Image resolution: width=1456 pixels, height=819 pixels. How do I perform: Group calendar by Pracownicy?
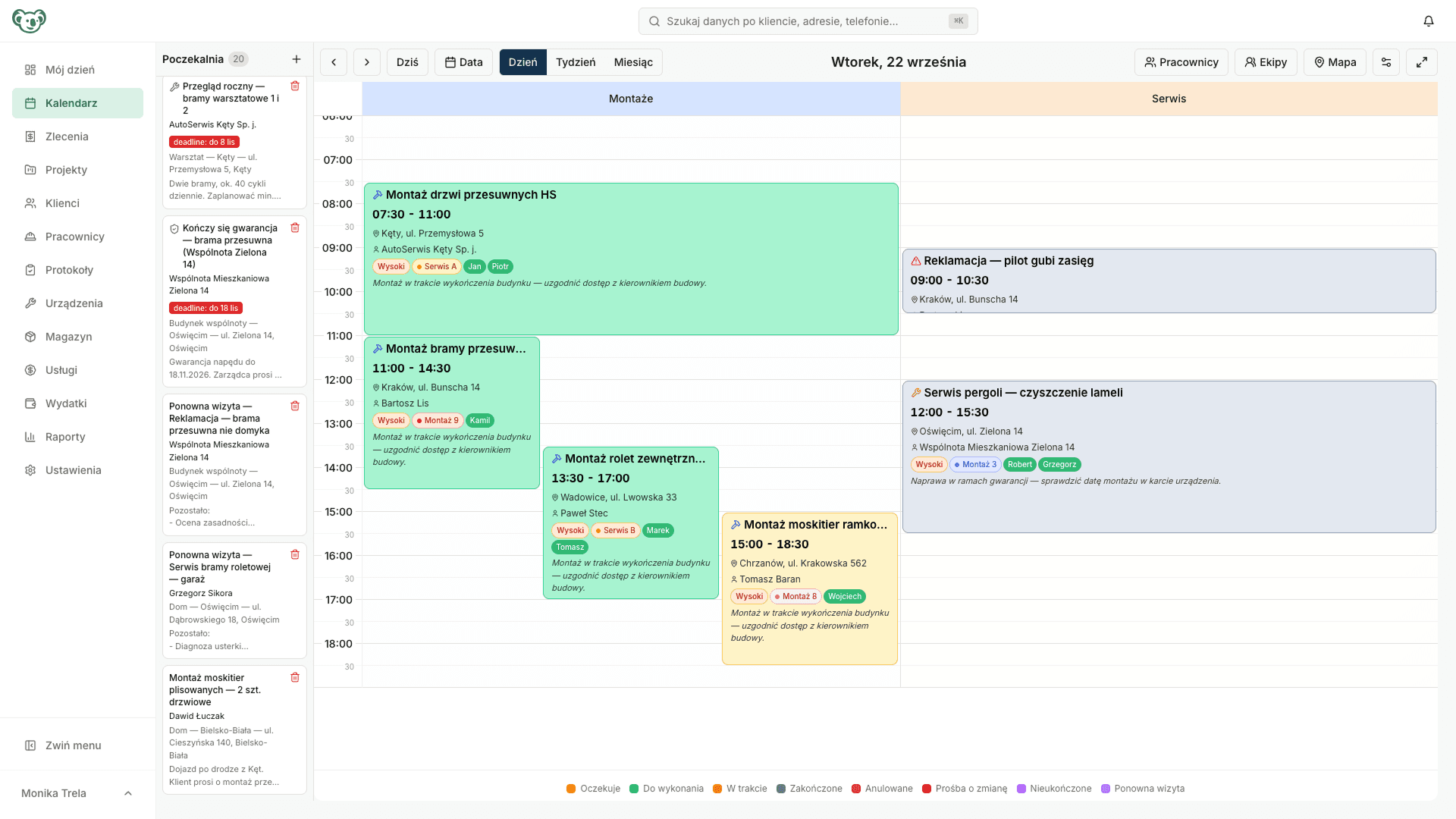point(1181,62)
